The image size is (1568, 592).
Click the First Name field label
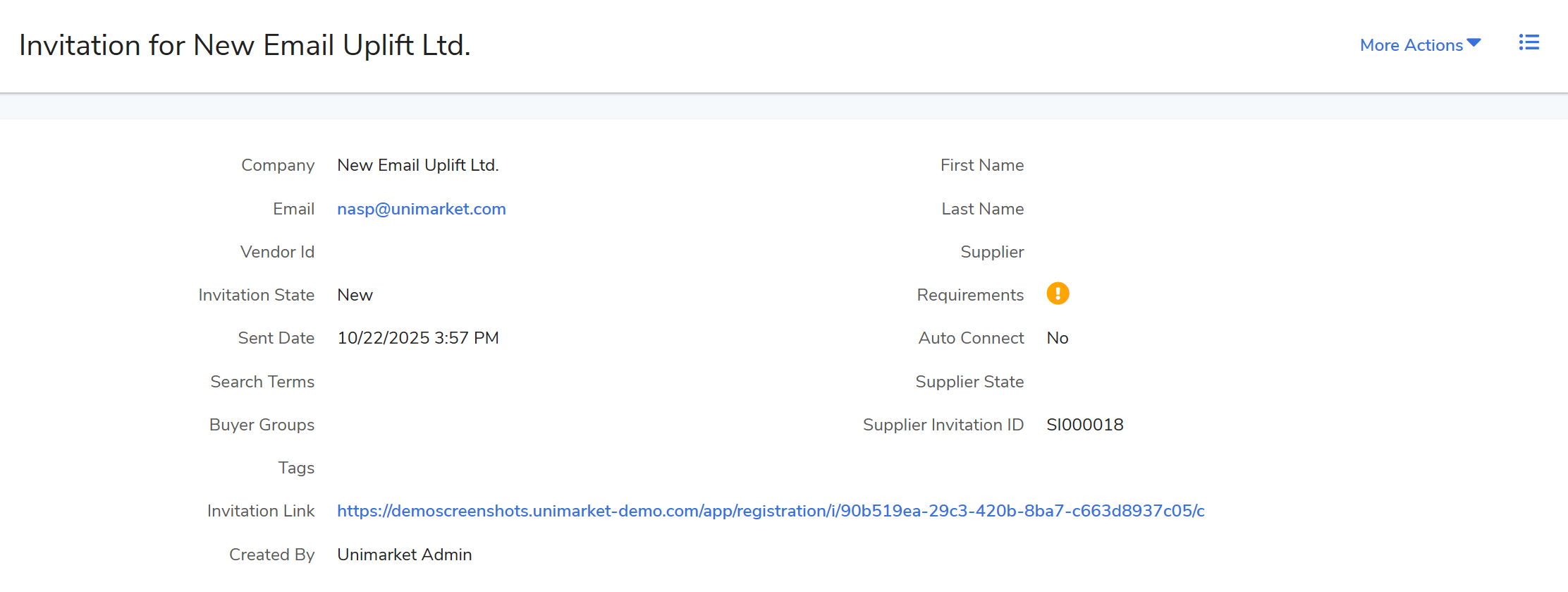pos(981,165)
